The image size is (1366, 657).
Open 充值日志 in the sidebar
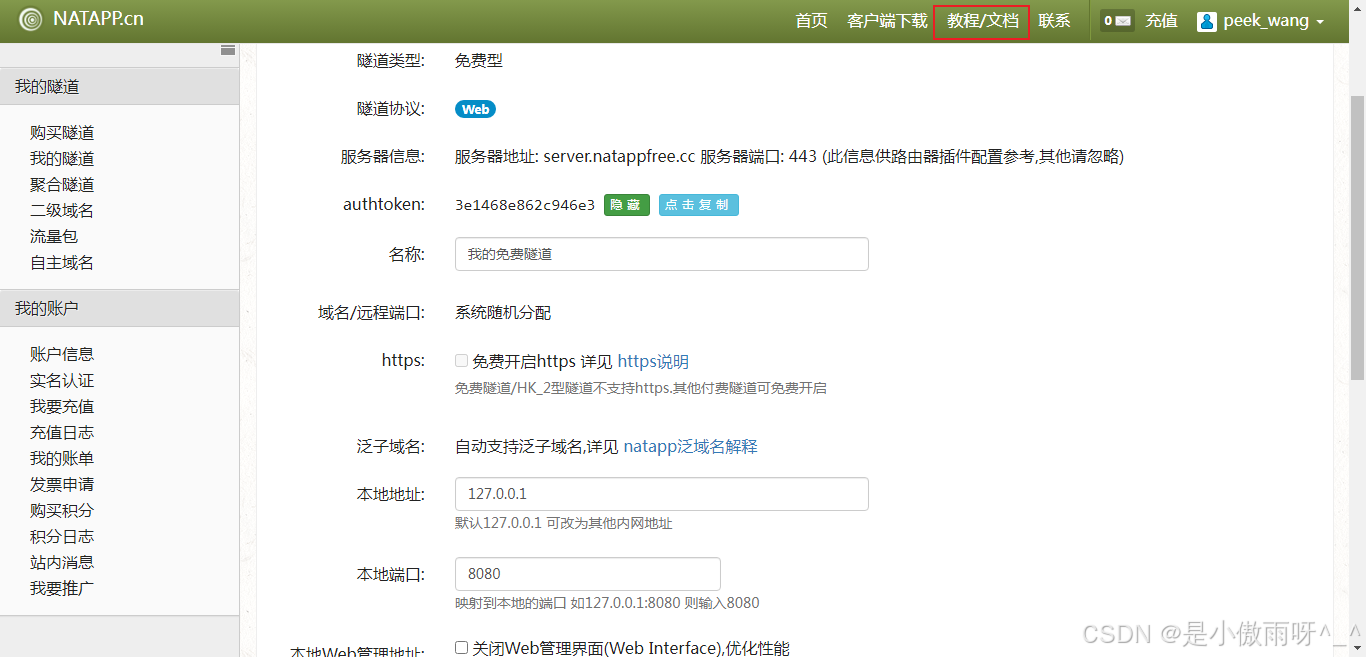(x=62, y=433)
